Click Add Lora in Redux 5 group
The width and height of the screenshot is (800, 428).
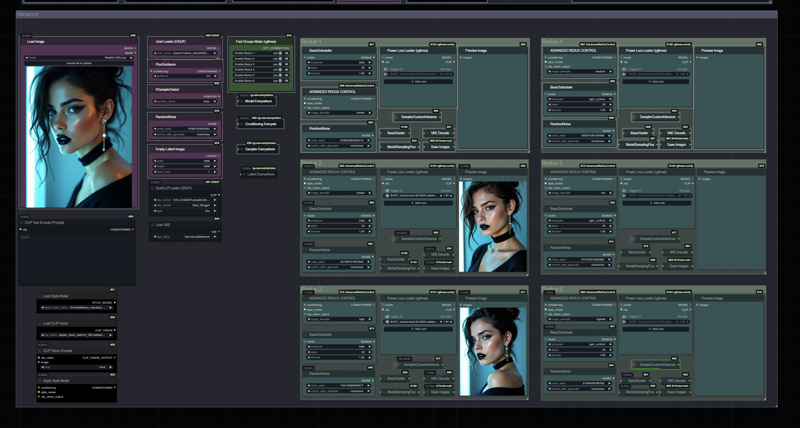click(x=657, y=203)
